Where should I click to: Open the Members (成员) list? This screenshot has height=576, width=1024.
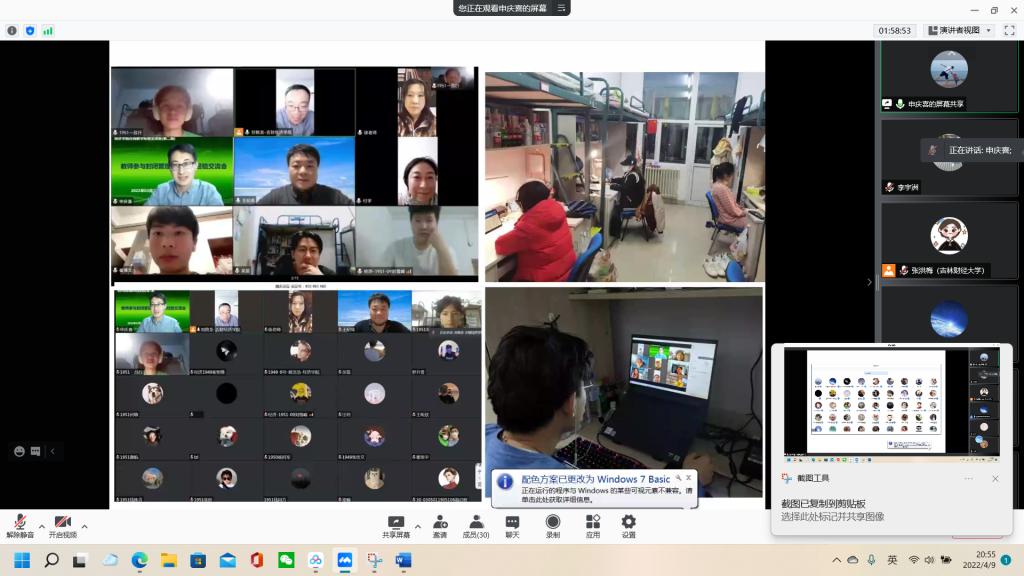click(x=476, y=526)
